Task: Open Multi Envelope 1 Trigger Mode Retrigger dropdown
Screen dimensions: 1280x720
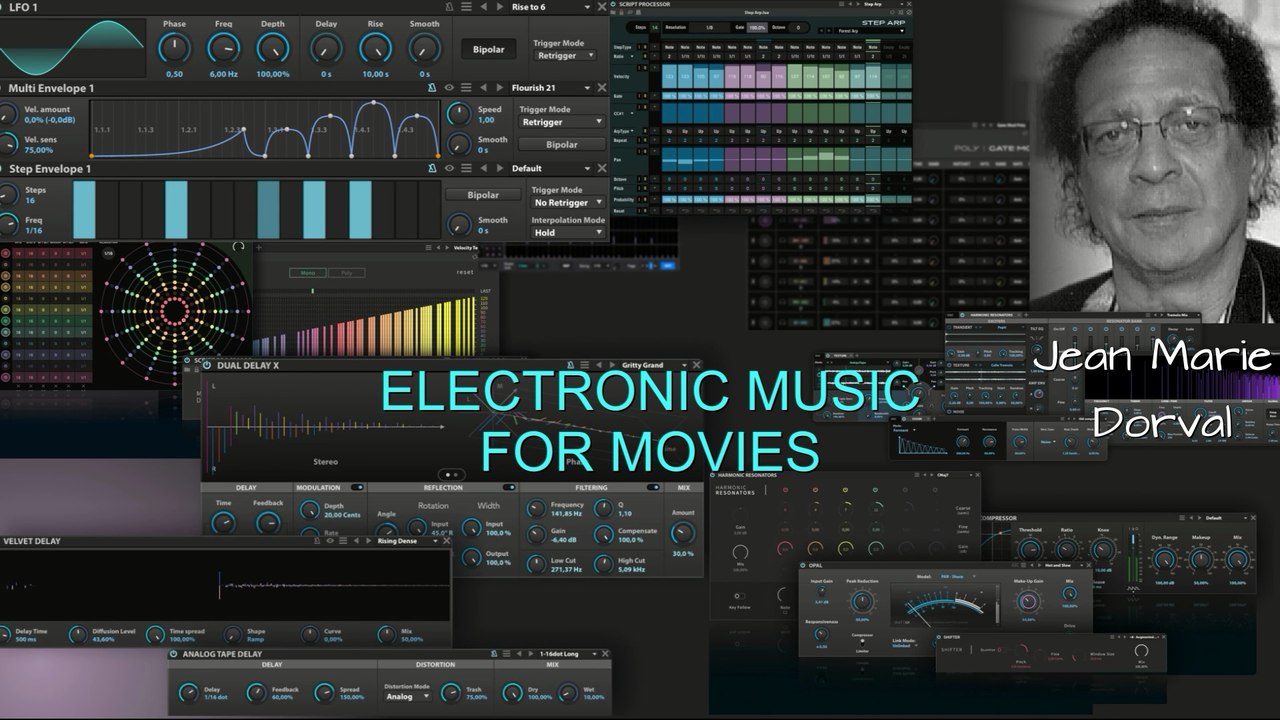Action: pyautogui.click(x=561, y=122)
